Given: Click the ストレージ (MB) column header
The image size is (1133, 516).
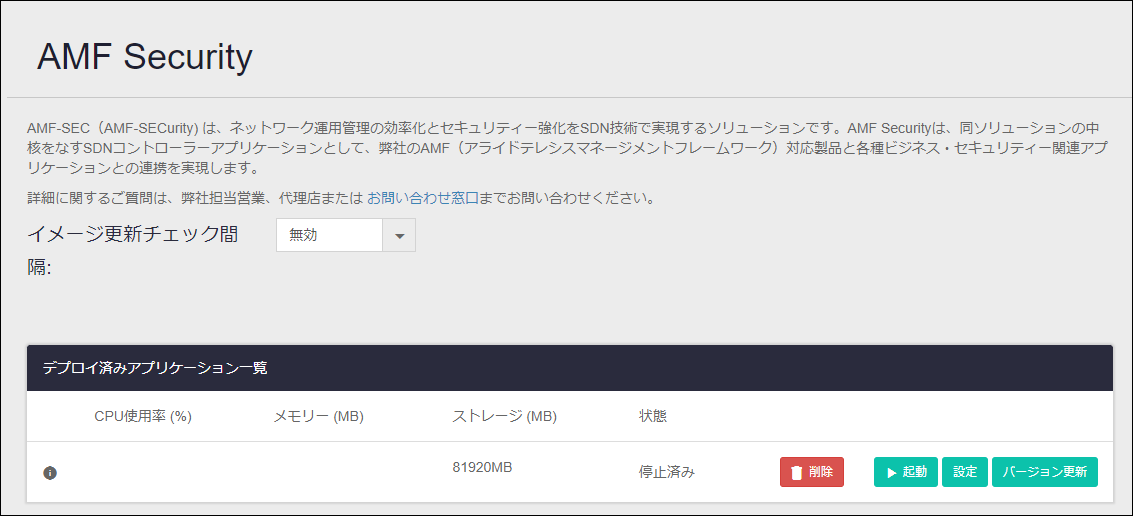Looking at the screenshot, I should [504, 416].
